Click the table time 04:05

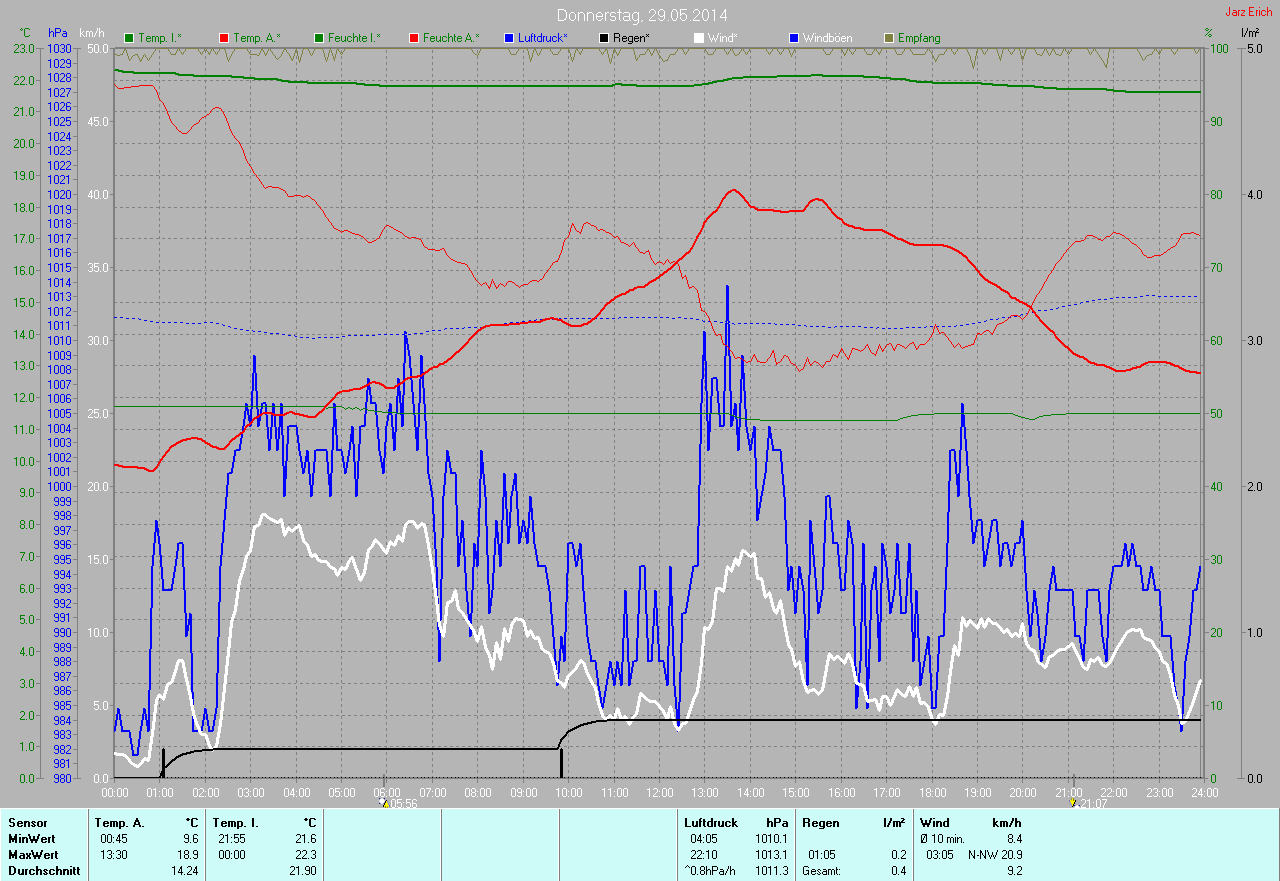(704, 839)
